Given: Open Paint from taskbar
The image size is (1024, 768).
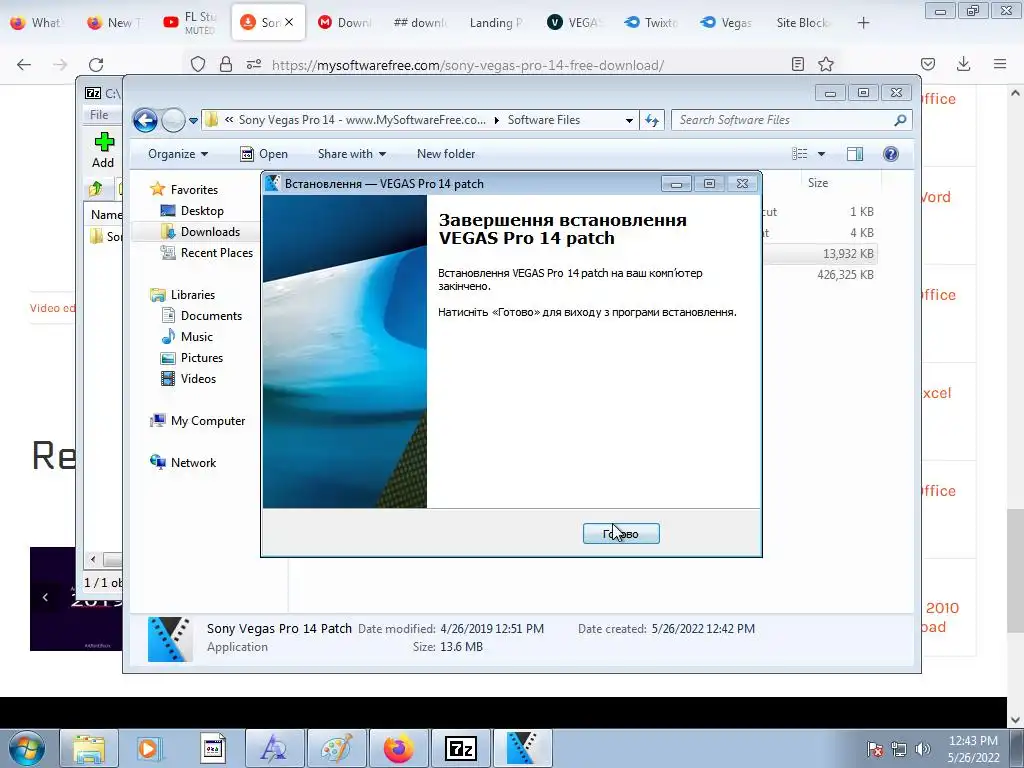Looking at the screenshot, I should pyautogui.click(x=336, y=748).
